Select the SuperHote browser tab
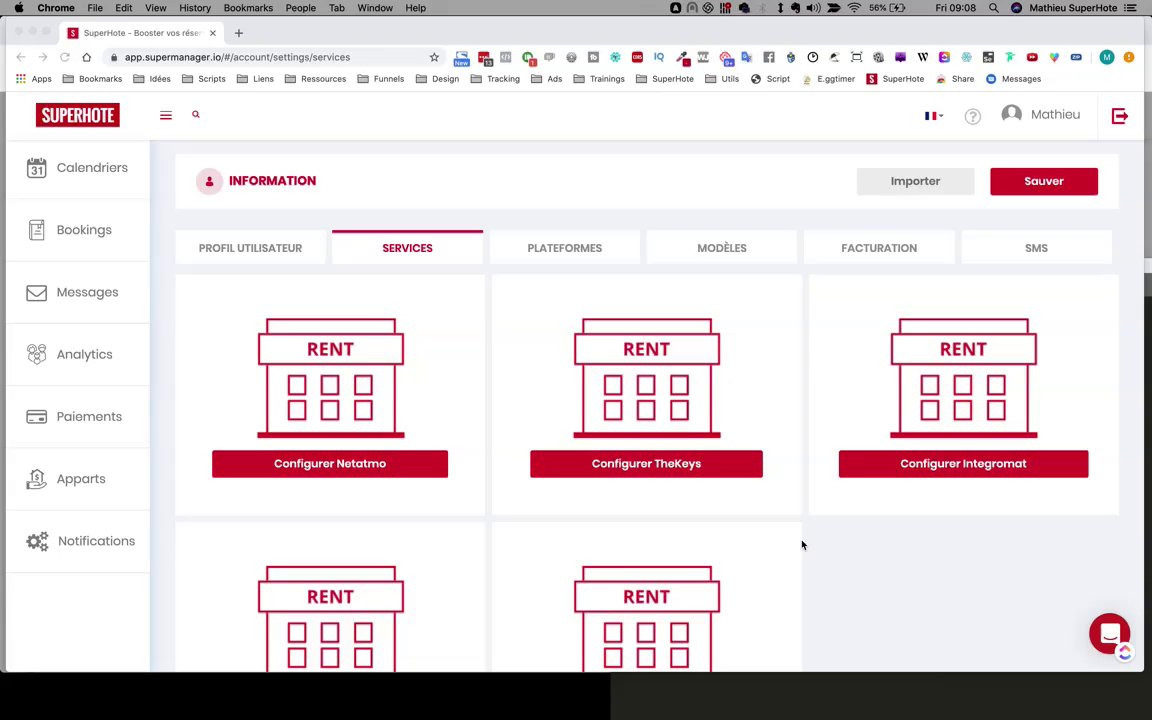The image size is (1152, 720). click(140, 33)
